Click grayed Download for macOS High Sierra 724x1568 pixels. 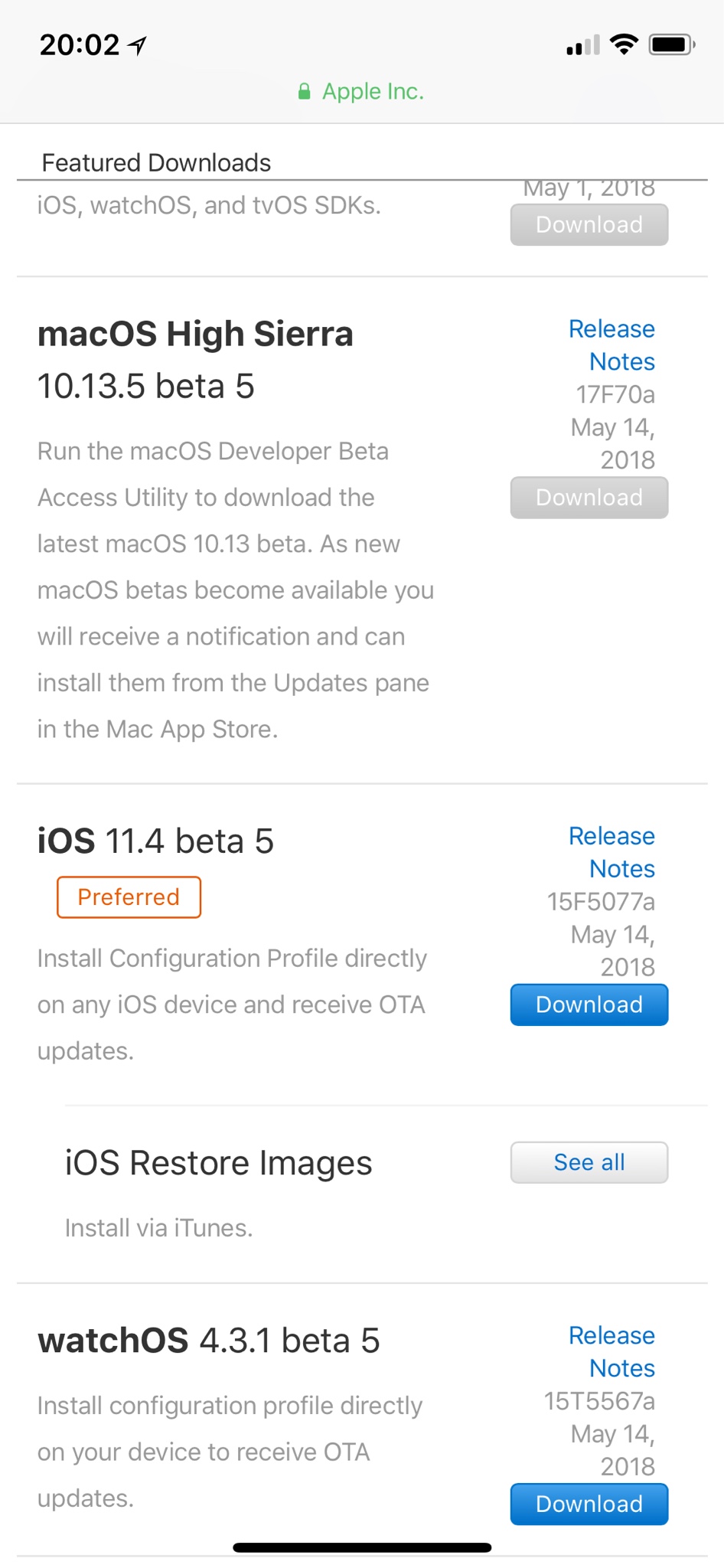tap(589, 498)
